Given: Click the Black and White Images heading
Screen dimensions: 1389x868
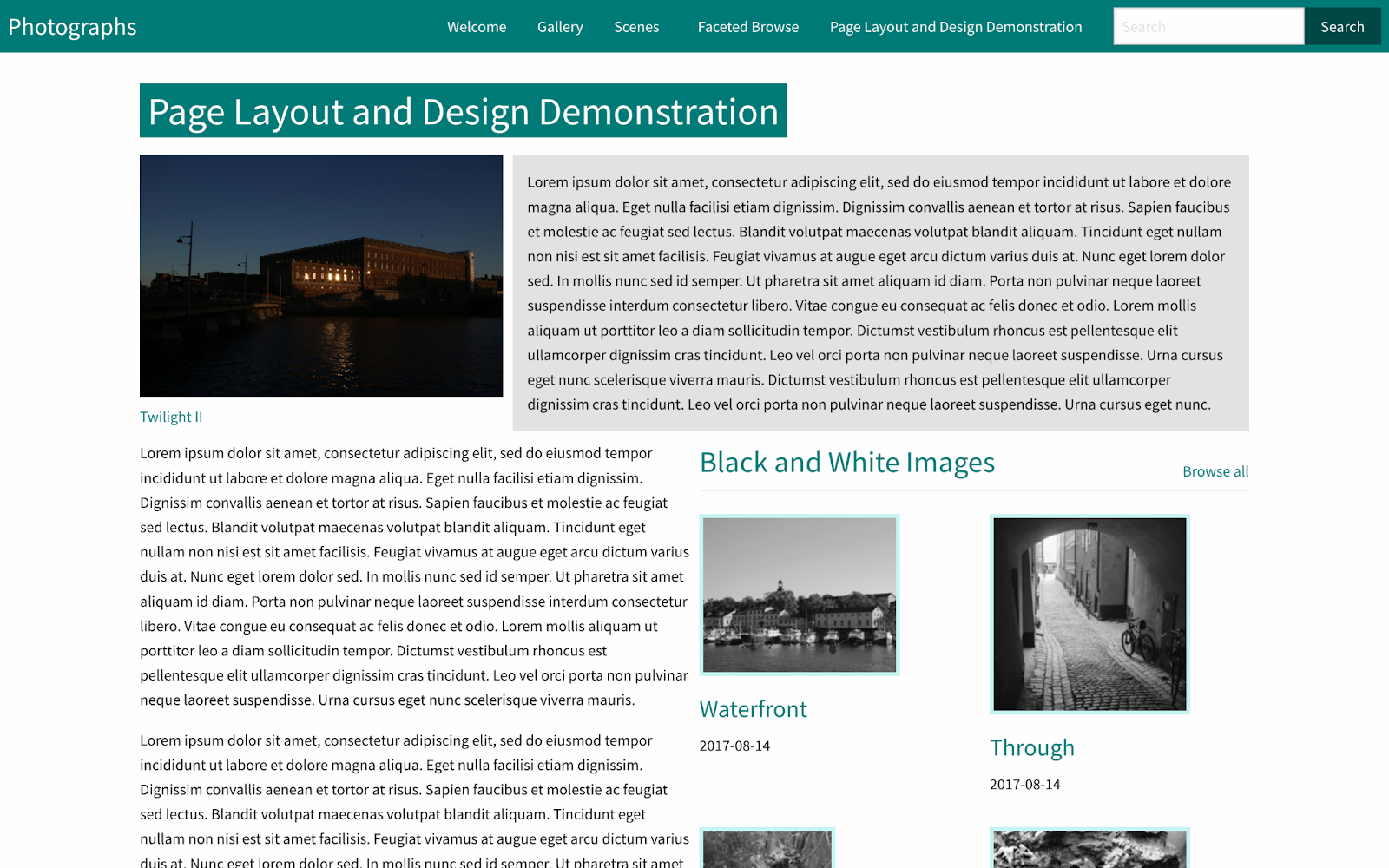Looking at the screenshot, I should [x=847, y=463].
